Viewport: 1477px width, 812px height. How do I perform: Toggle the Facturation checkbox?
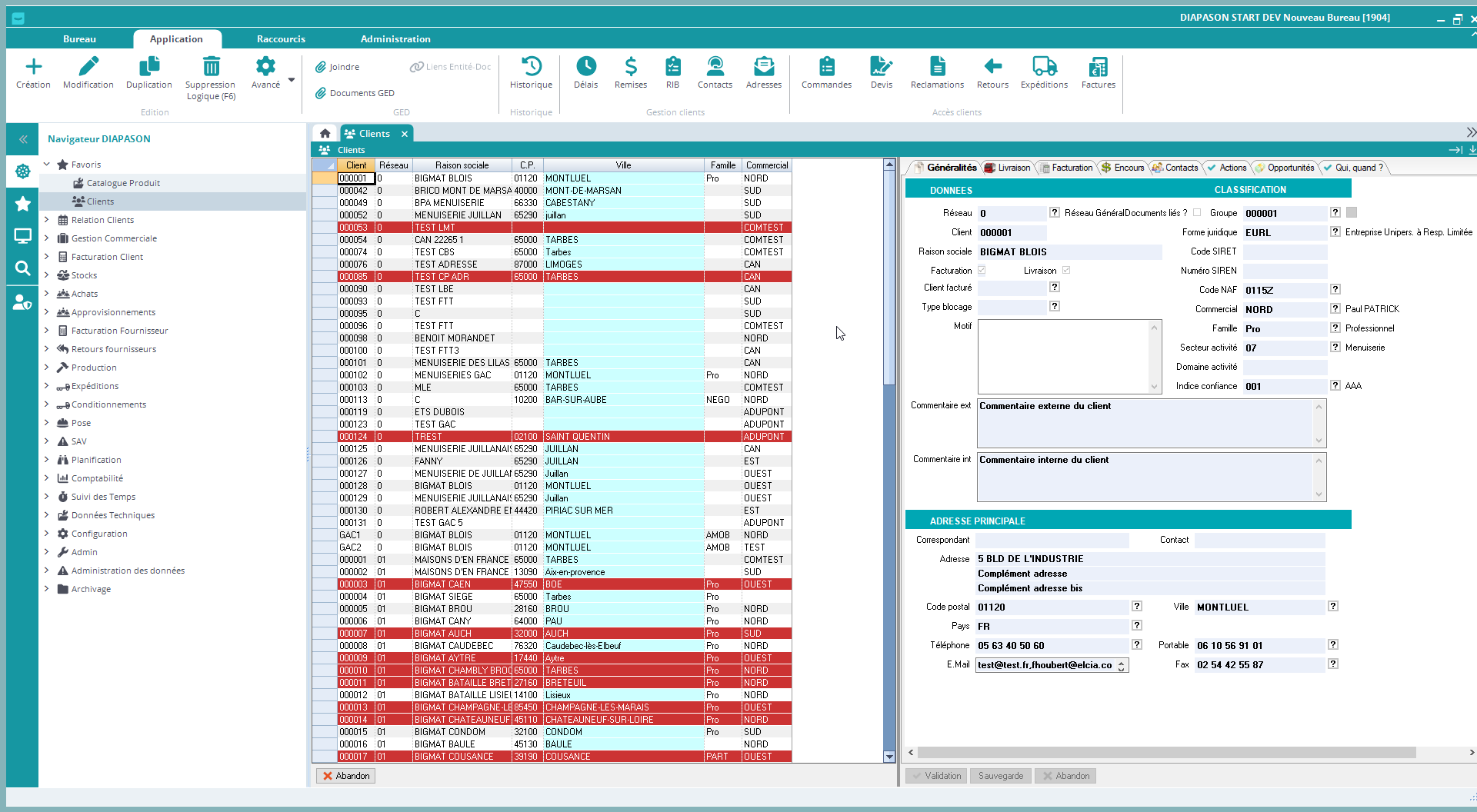pos(982,271)
